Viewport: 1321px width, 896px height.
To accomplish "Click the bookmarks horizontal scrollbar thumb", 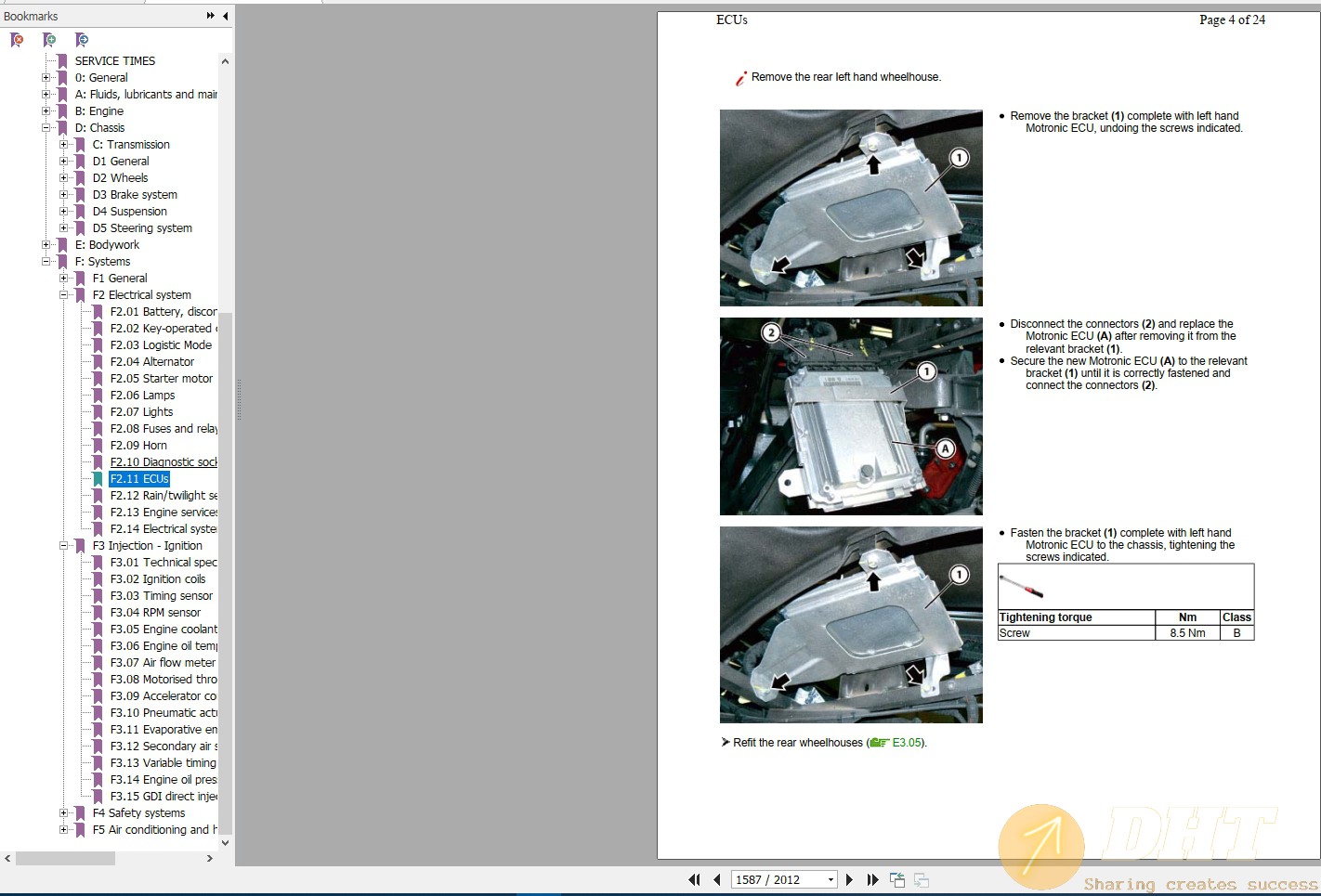I will [65, 859].
